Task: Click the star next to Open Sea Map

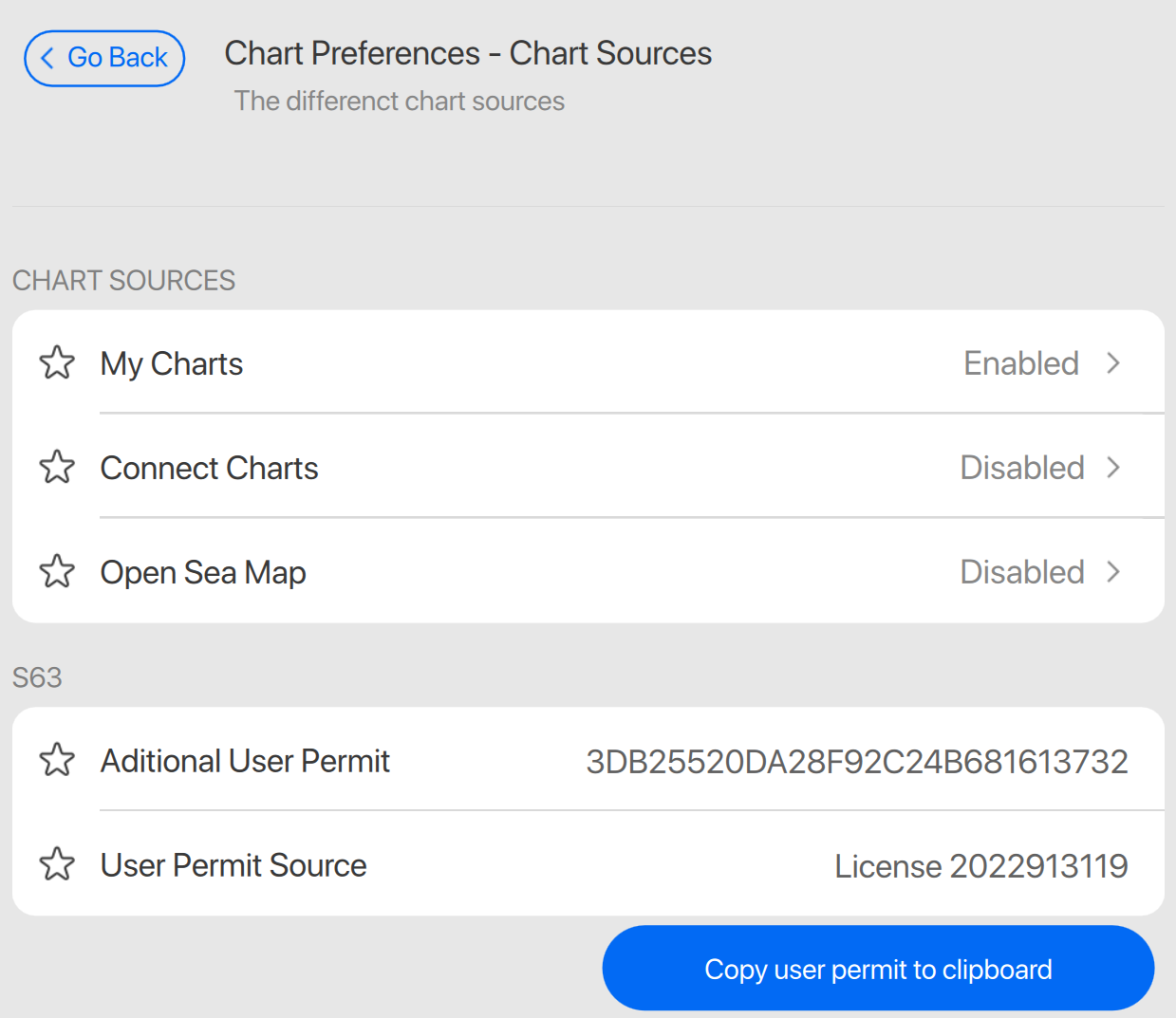Action: (x=57, y=571)
